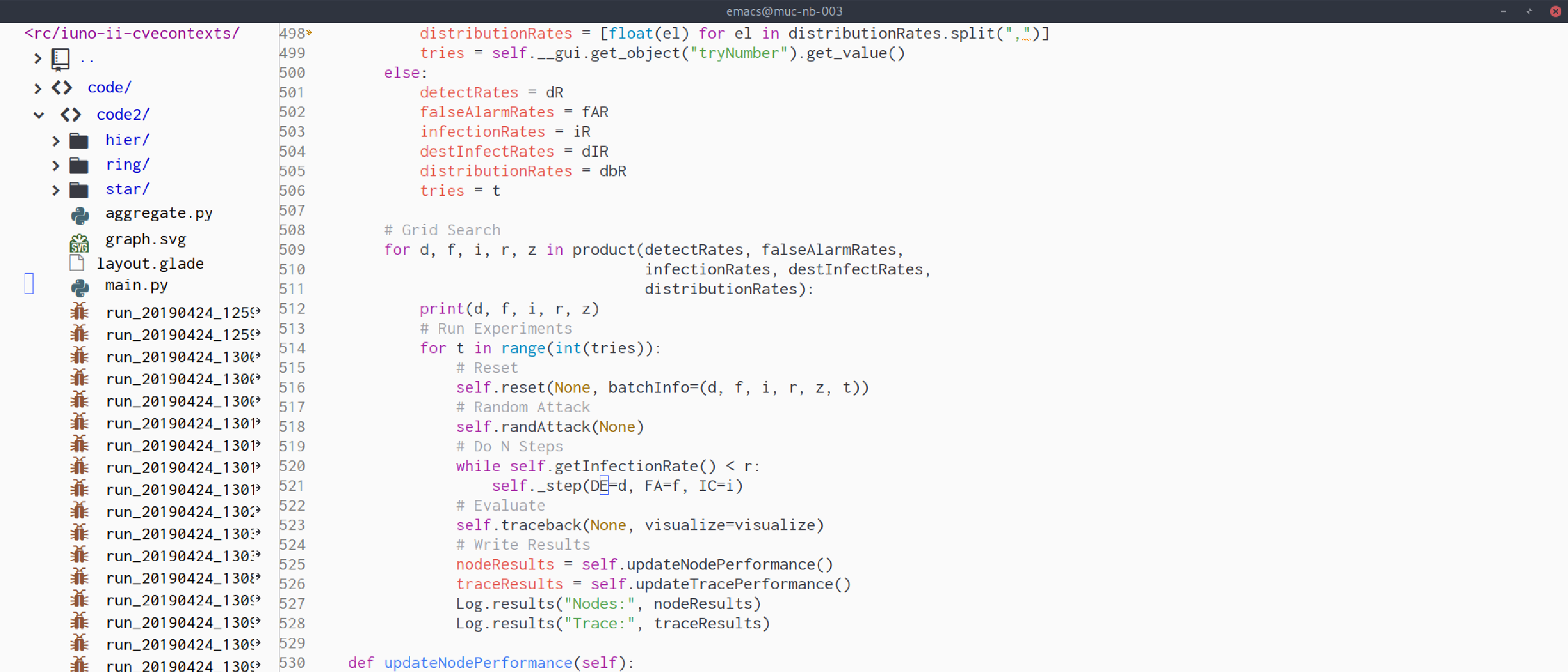Click the folder icon beside ring/
The height and width of the screenshot is (672, 1568).
pyautogui.click(x=79, y=164)
